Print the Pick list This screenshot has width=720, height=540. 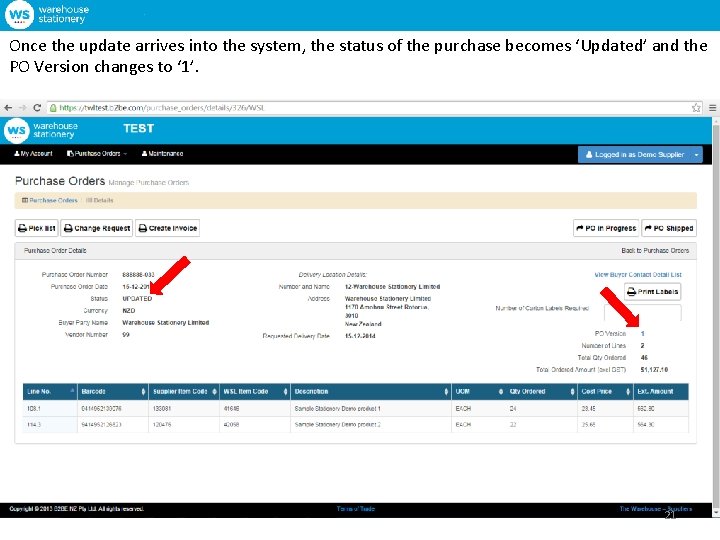tap(37, 228)
